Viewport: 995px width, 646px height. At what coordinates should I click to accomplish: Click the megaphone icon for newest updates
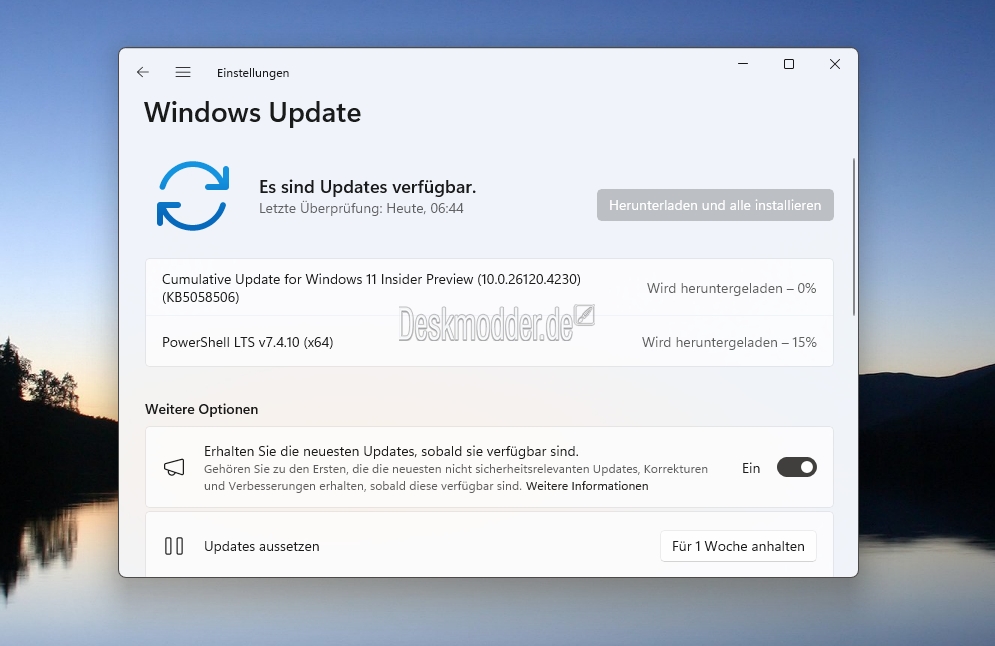tap(174, 468)
